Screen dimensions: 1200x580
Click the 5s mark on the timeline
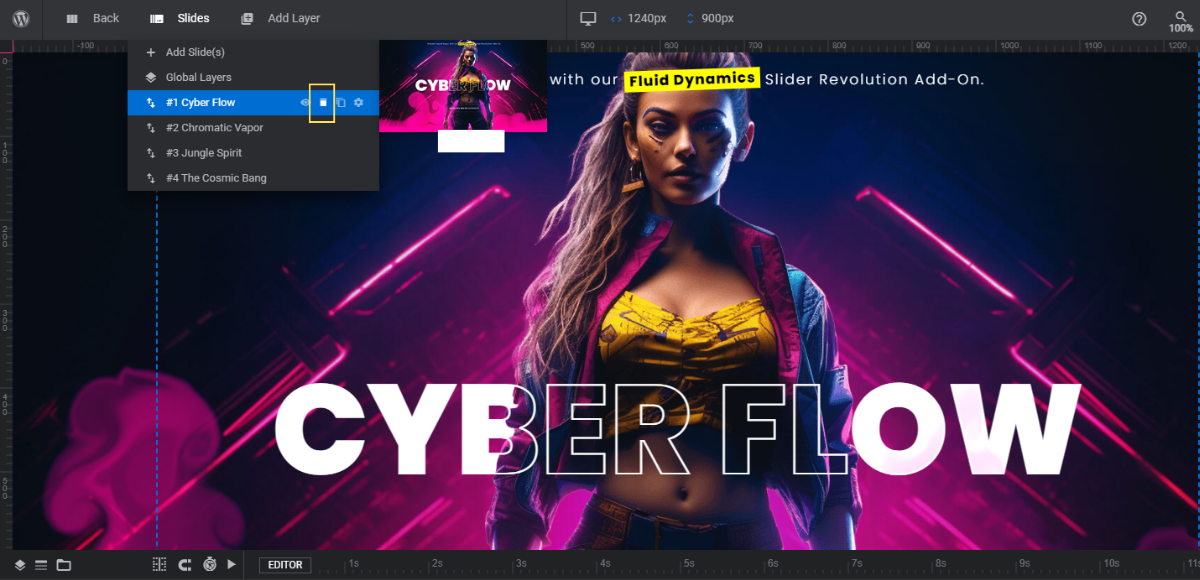[x=688, y=564]
